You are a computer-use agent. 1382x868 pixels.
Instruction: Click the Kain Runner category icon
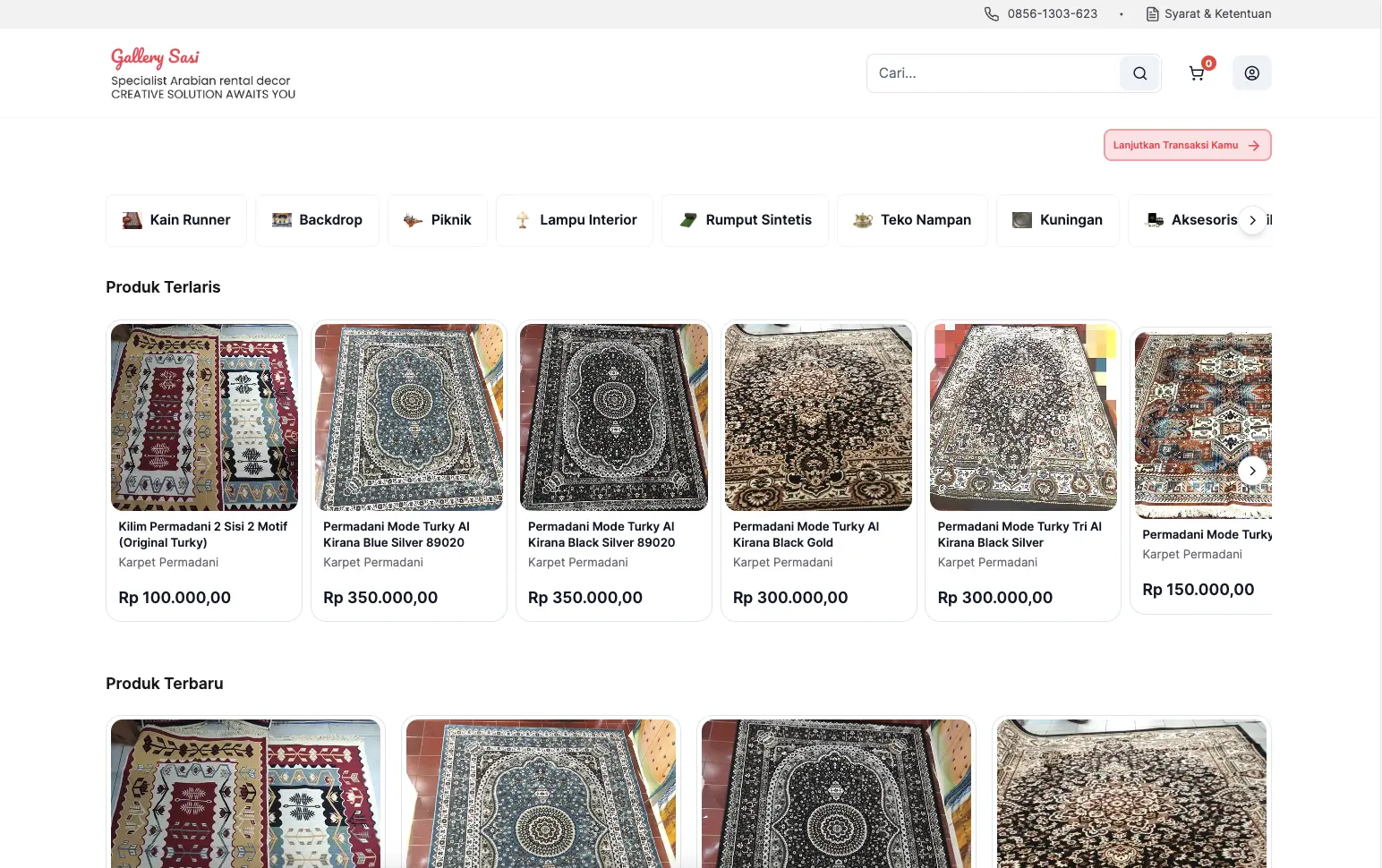[x=132, y=220]
